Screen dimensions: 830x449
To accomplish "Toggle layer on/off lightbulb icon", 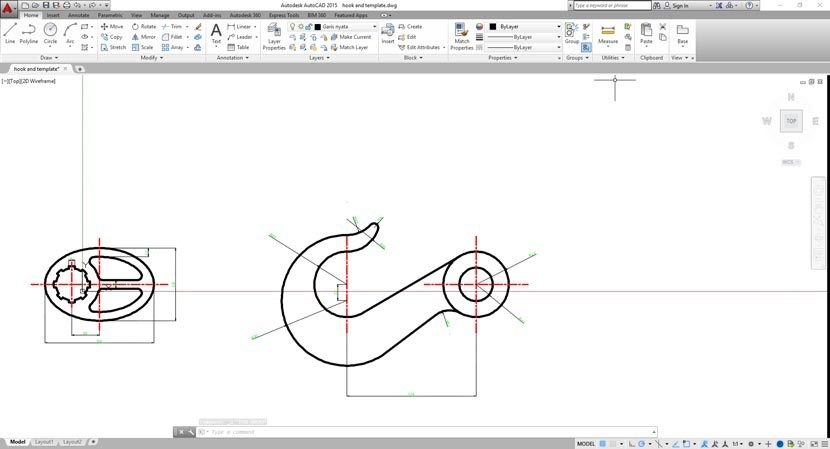I will point(292,26).
